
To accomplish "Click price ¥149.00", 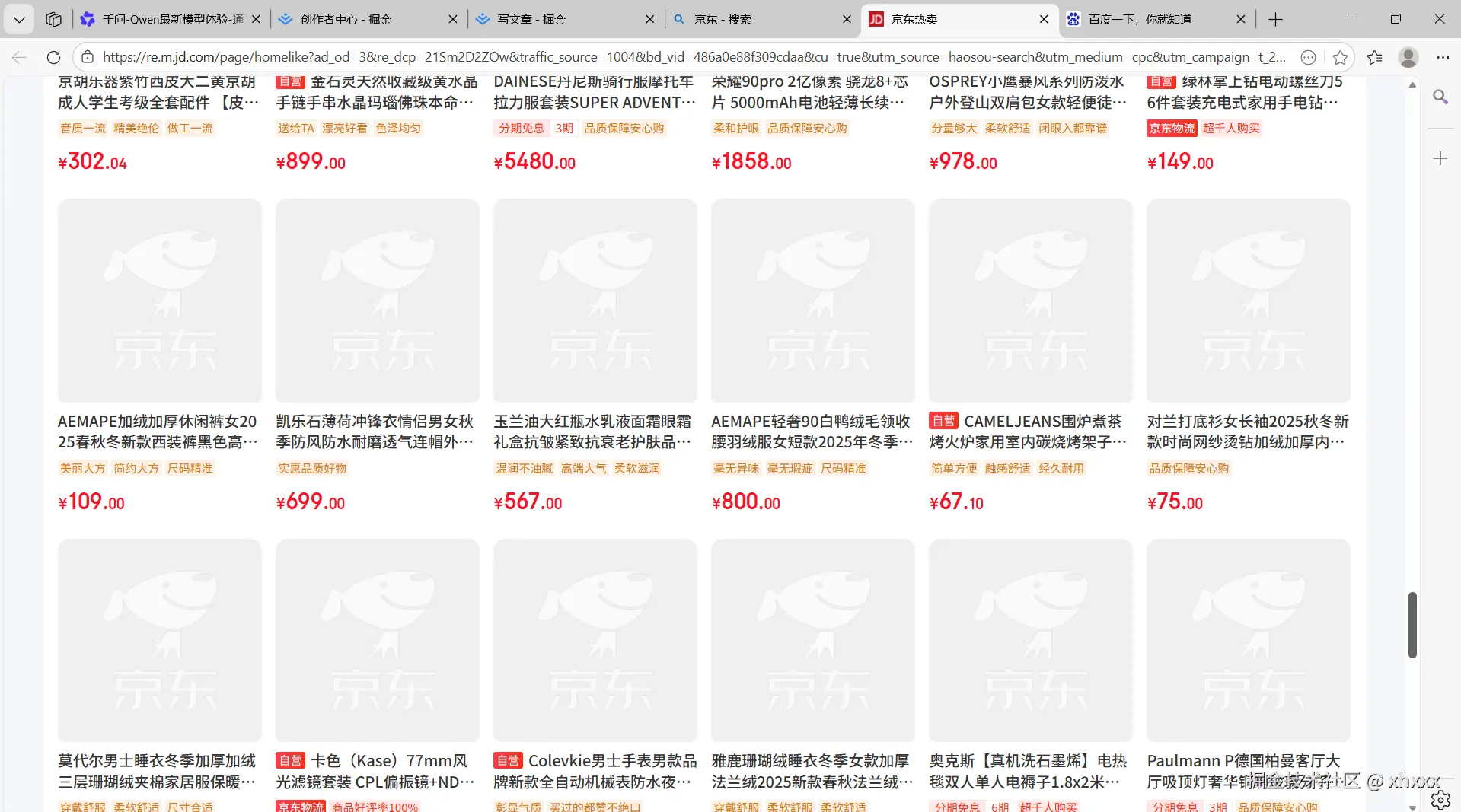I will [x=1180, y=161].
